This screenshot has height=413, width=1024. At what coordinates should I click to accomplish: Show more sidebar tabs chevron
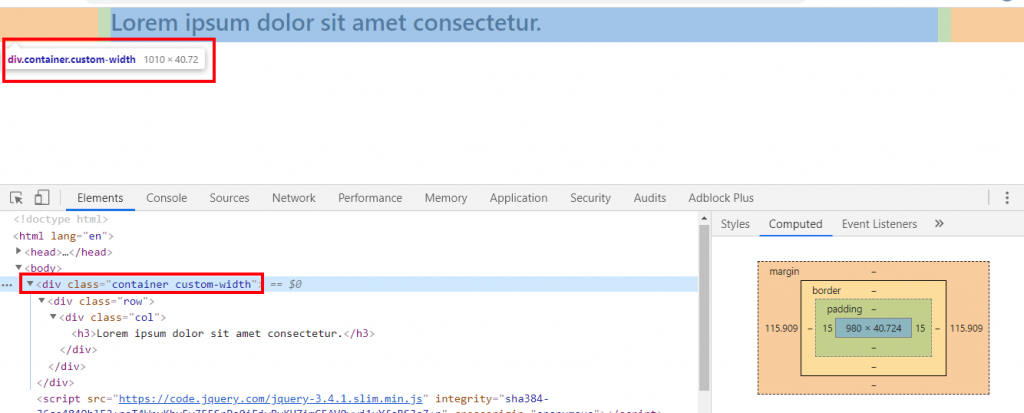[x=939, y=223]
